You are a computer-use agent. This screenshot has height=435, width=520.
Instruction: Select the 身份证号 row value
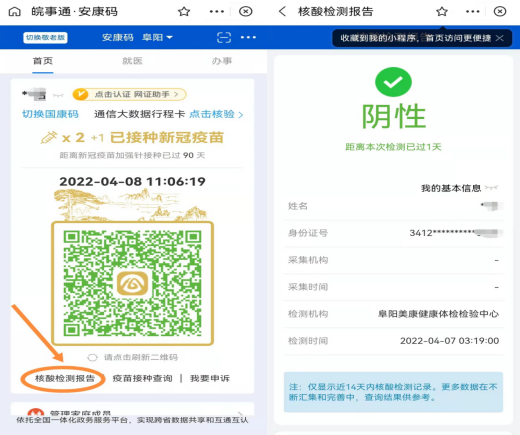(x=456, y=233)
